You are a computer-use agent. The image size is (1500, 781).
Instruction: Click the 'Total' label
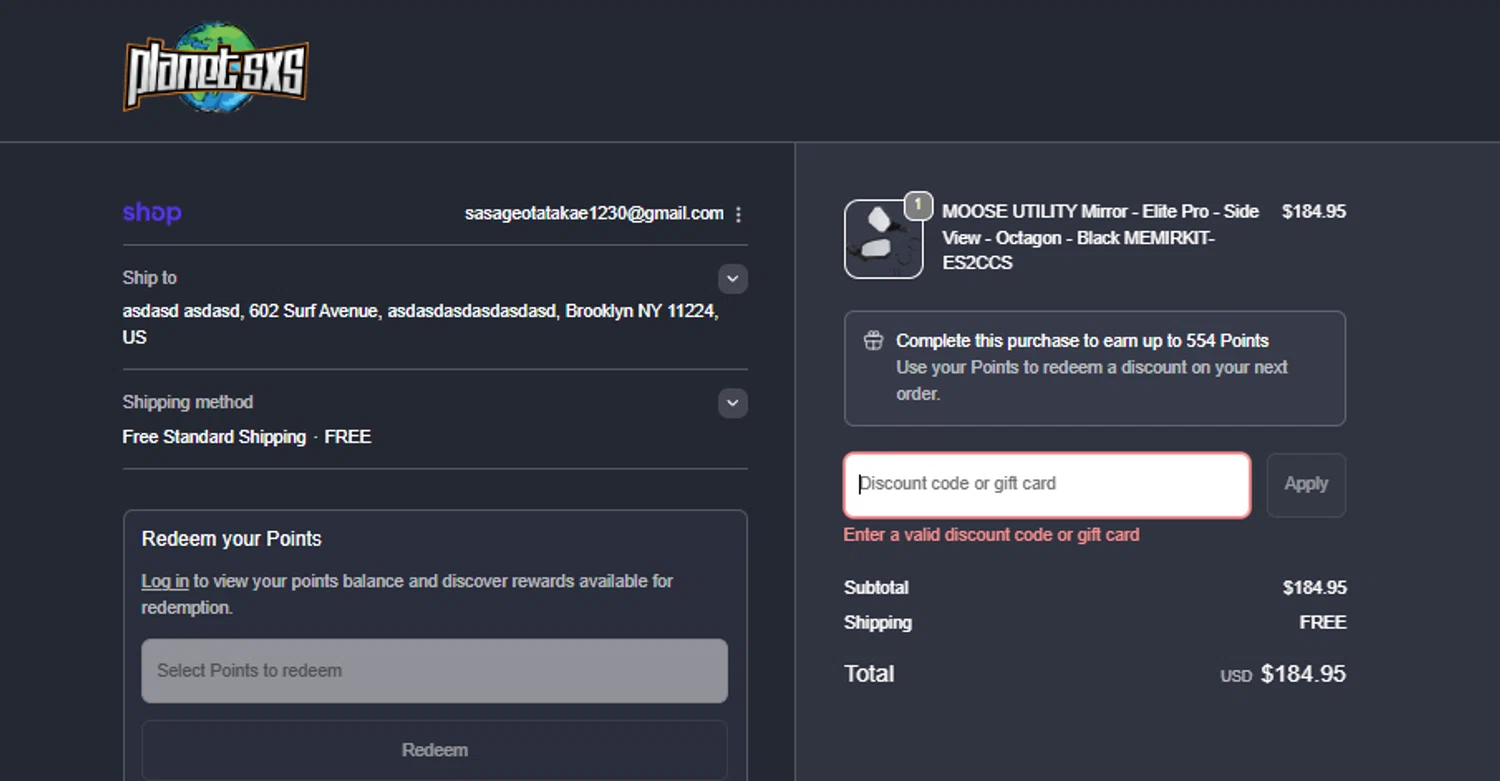869,674
